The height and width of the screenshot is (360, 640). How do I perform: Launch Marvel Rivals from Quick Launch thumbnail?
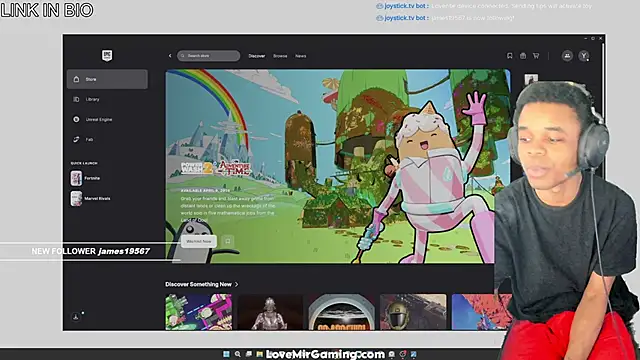(76, 199)
